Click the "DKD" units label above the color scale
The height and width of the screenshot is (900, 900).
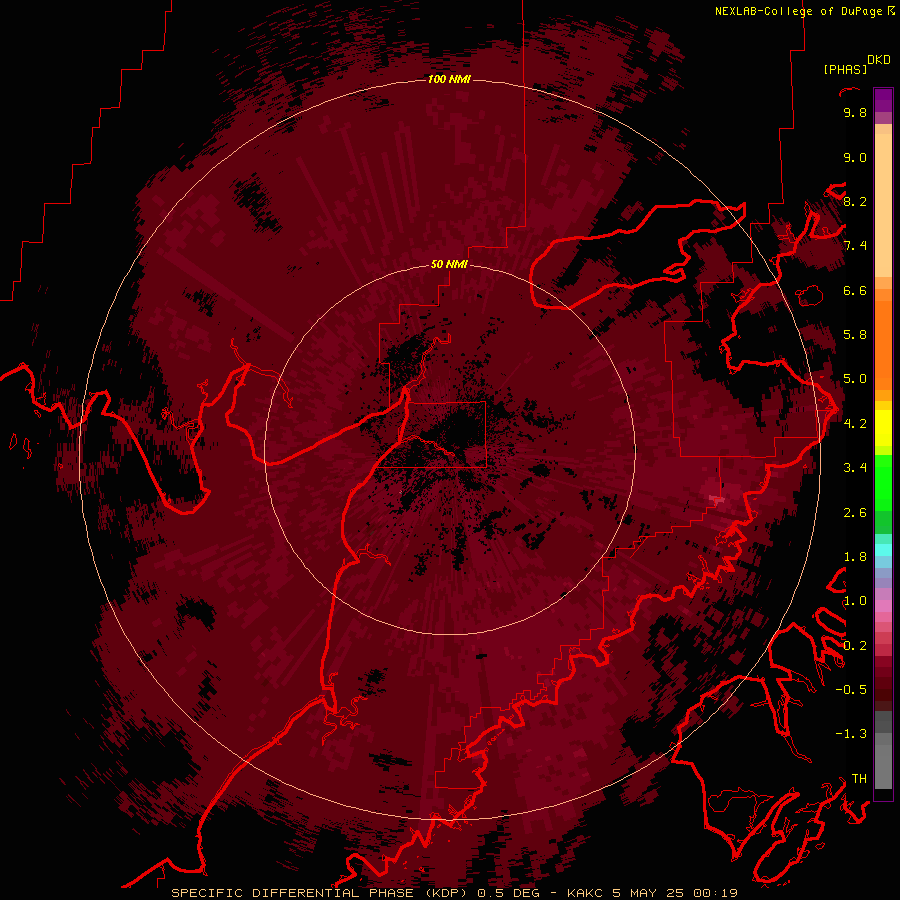878,60
